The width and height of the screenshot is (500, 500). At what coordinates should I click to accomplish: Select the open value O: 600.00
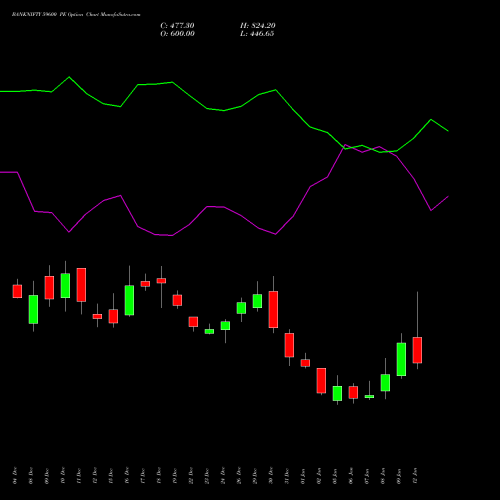tap(177, 34)
